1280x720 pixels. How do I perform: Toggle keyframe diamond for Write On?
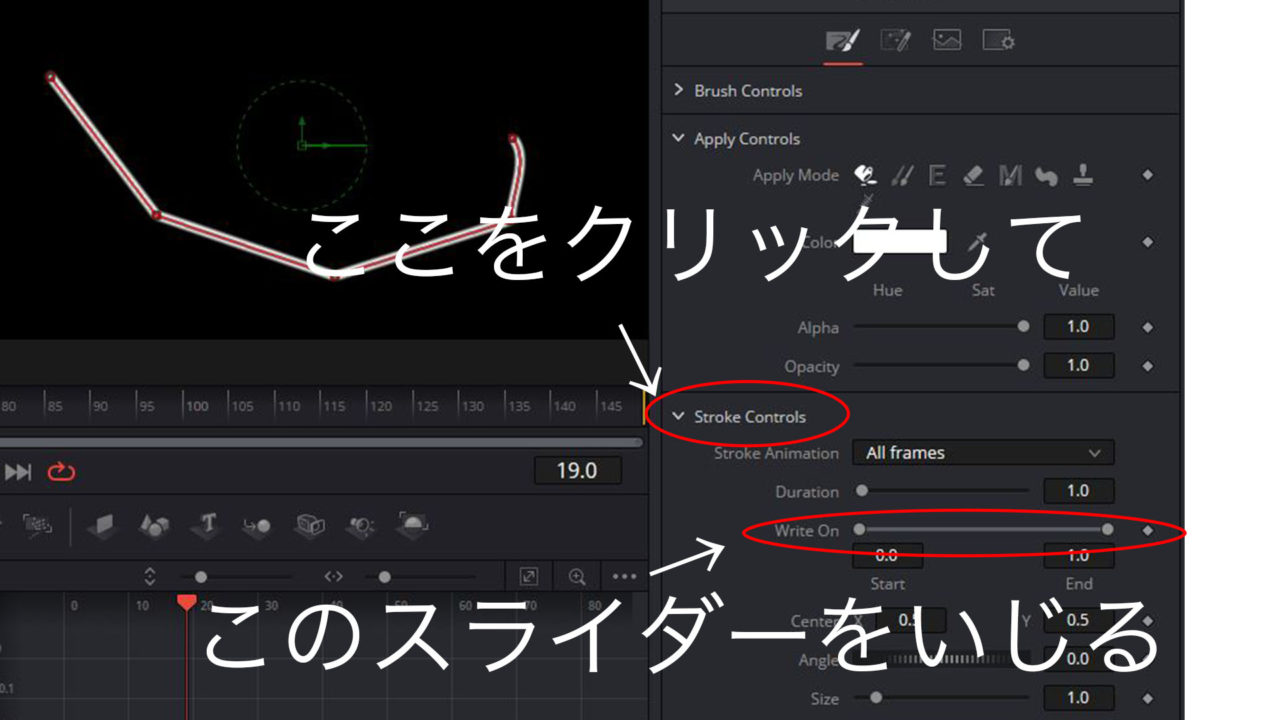pos(1147,530)
